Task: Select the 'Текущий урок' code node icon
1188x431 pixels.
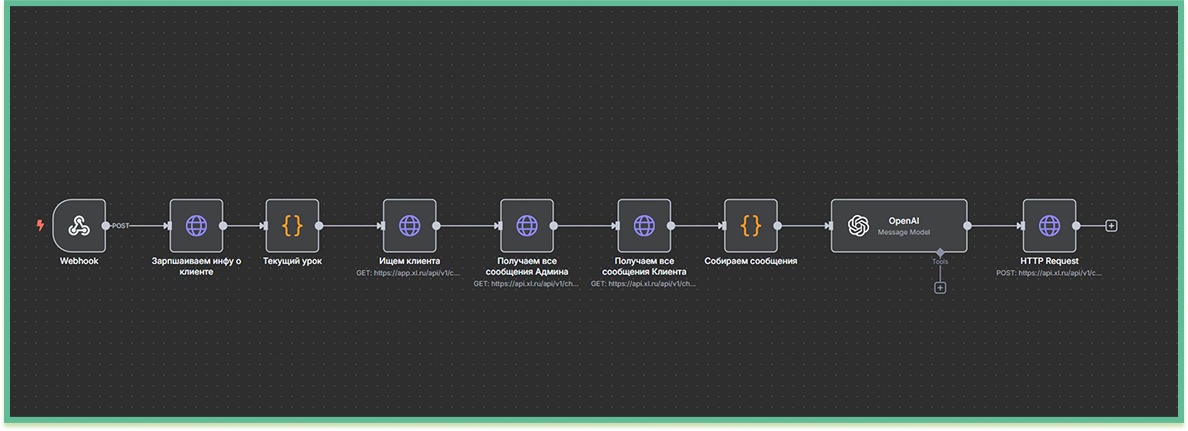Action: pyautogui.click(x=292, y=226)
